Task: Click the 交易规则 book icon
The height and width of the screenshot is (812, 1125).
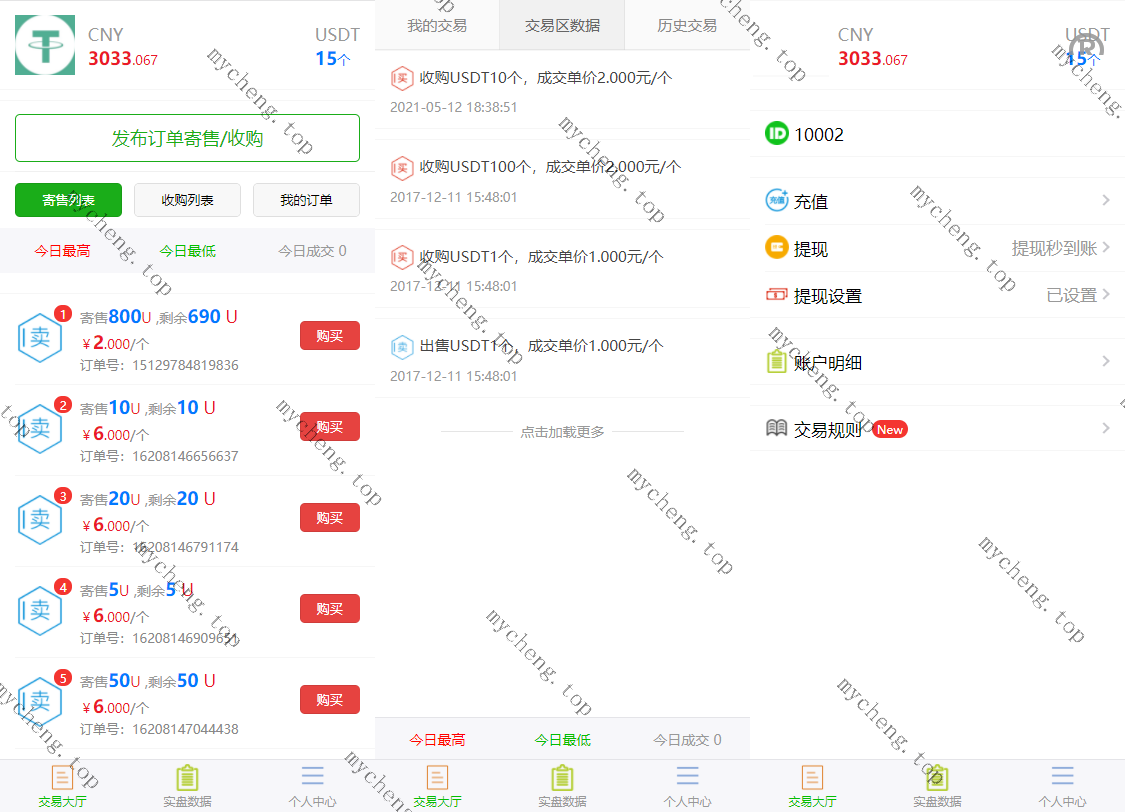Action: 777,429
